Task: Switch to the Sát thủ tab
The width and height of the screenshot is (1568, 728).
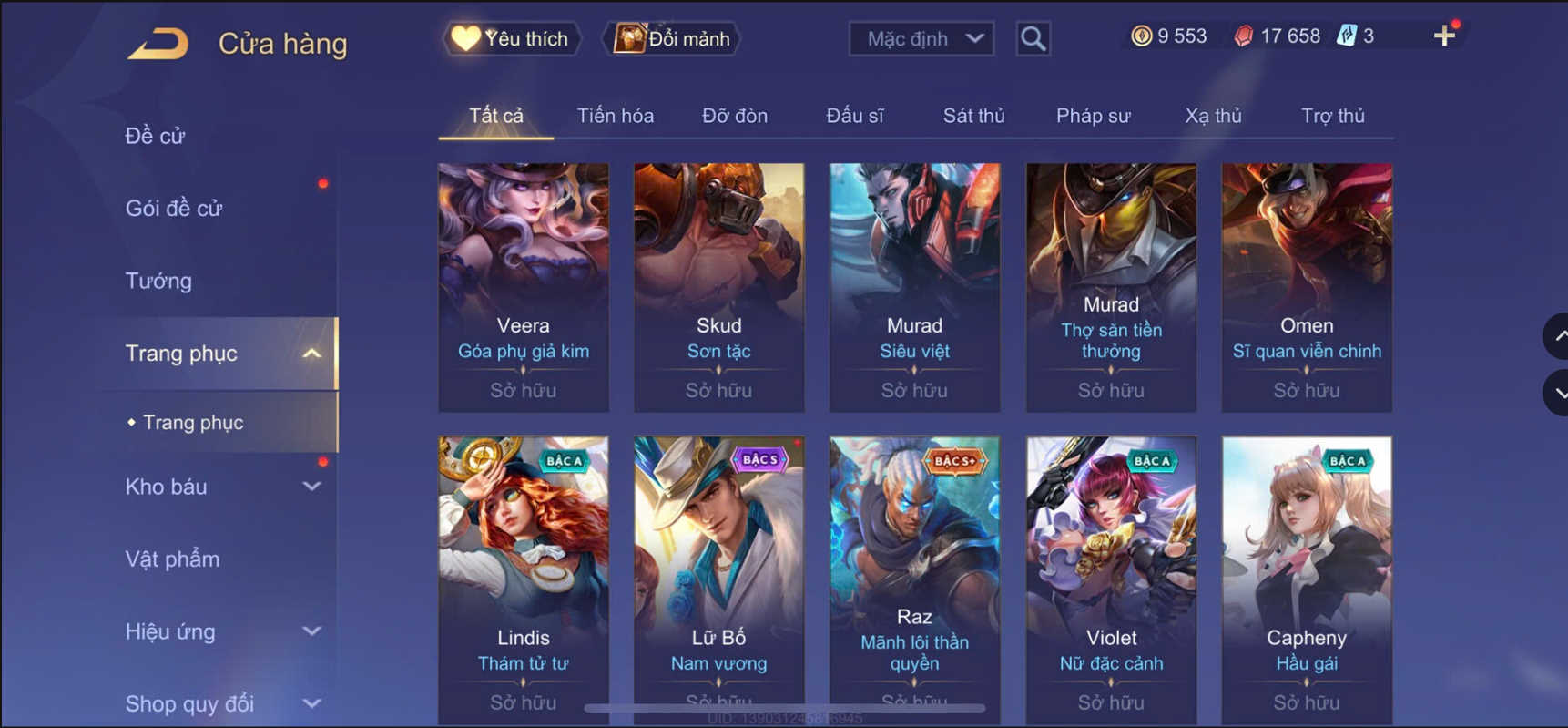Action: pos(973,116)
